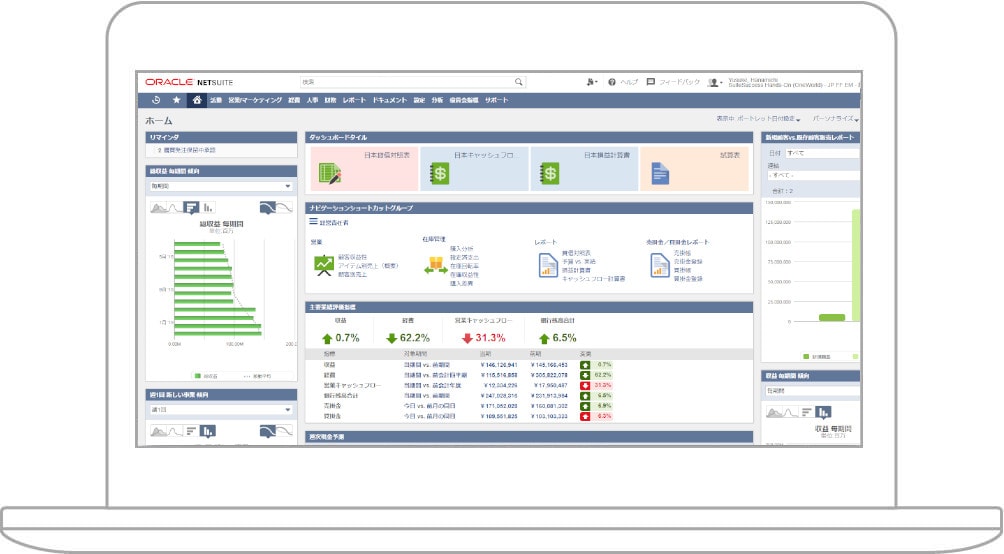Open the 設定 menu
This screenshot has width=1004, height=554.
coord(419,100)
